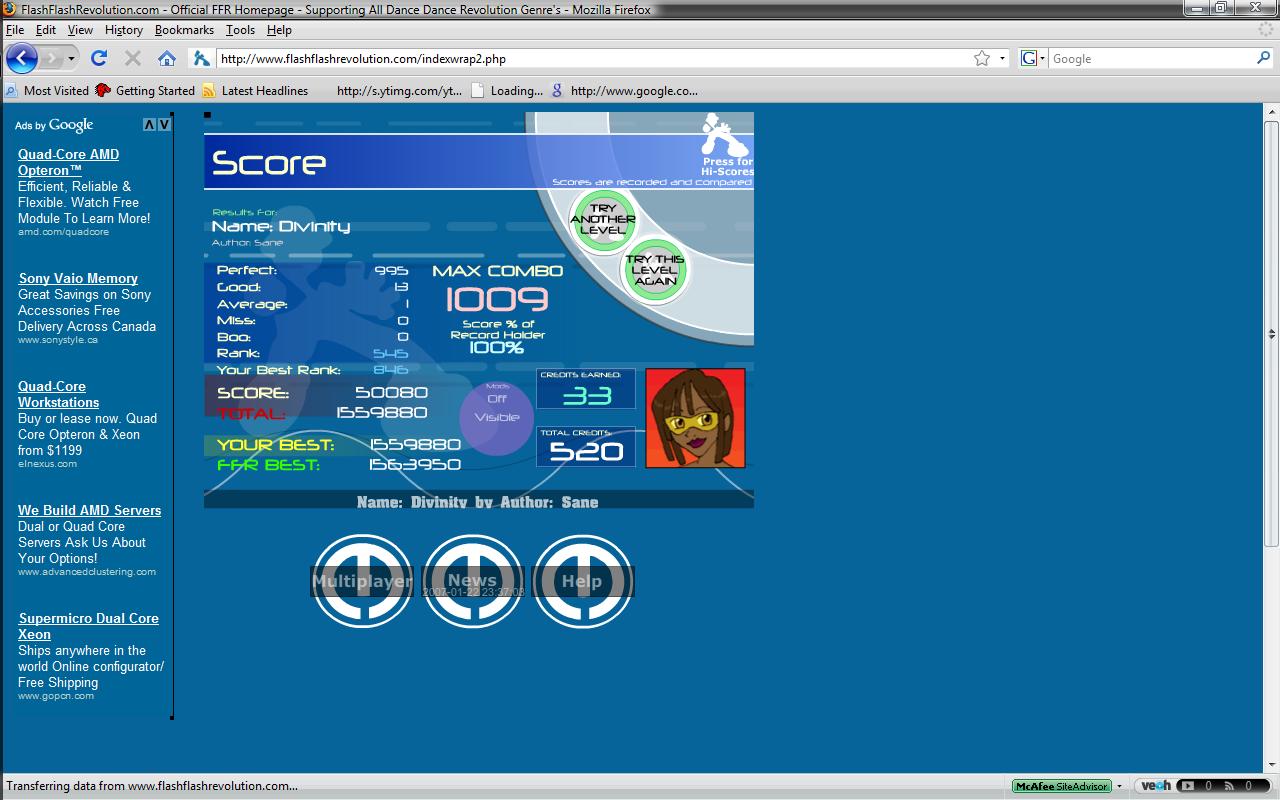Open the Edit menu

(x=46, y=30)
